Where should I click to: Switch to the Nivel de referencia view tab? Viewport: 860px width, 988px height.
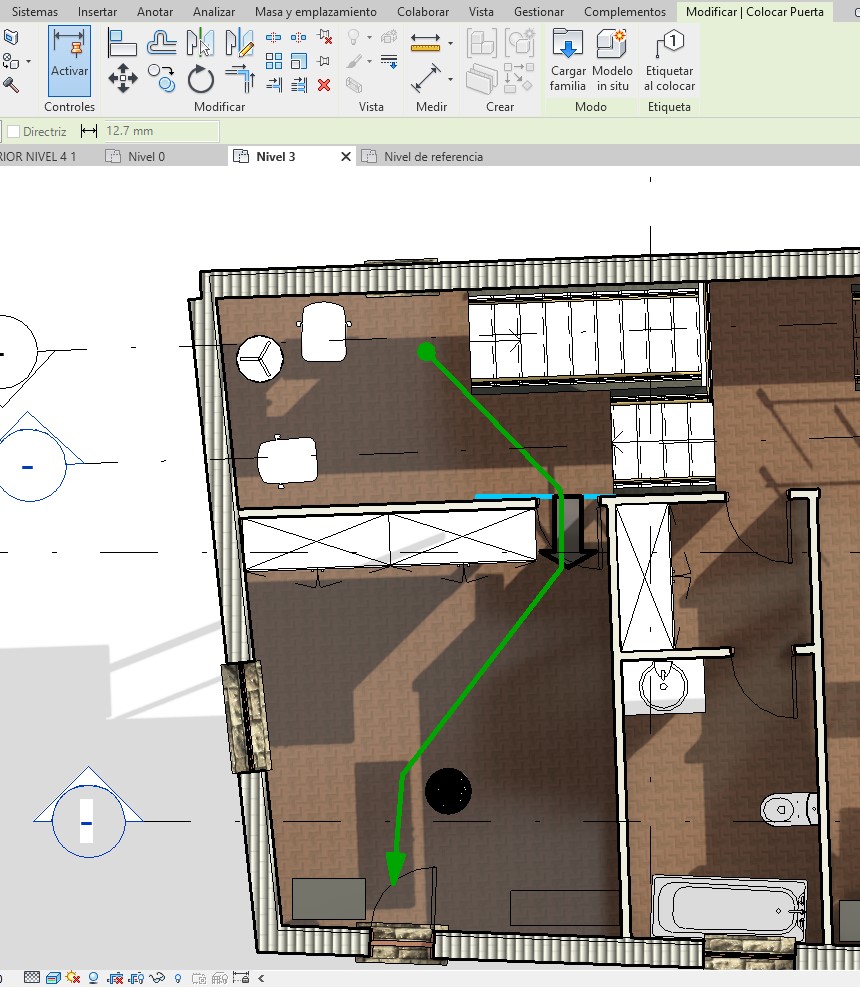pyautogui.click(x=432, y=157)
